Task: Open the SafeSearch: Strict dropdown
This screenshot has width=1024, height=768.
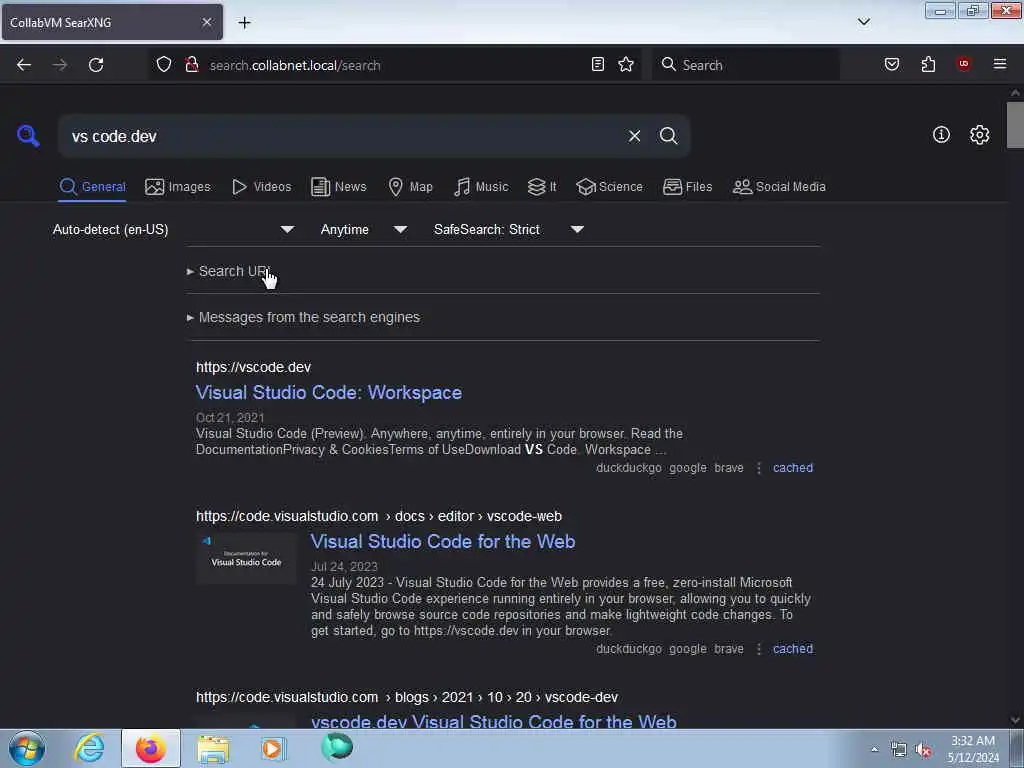Action: click(x=509, y=229)
